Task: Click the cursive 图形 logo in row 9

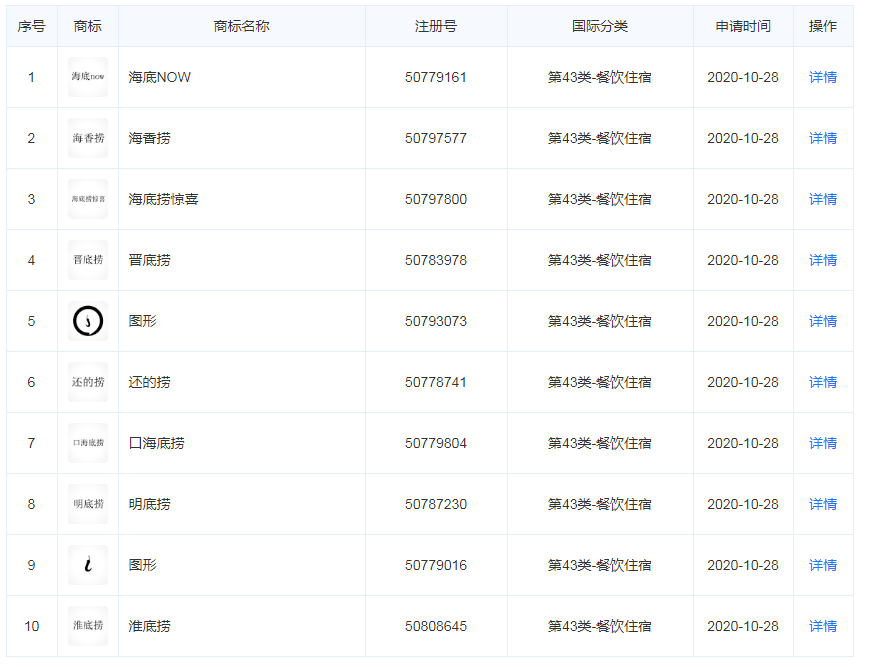Action: pyautogui.click(x=88, y=565)
